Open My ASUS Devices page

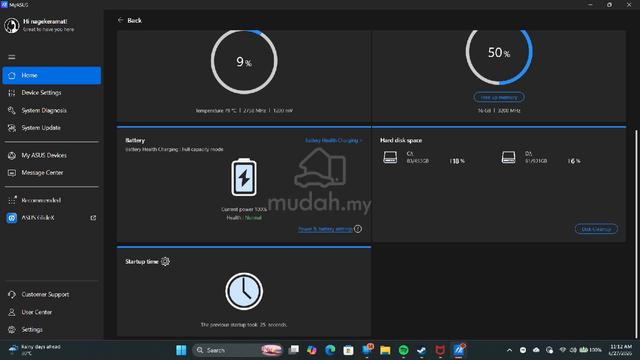51,156
